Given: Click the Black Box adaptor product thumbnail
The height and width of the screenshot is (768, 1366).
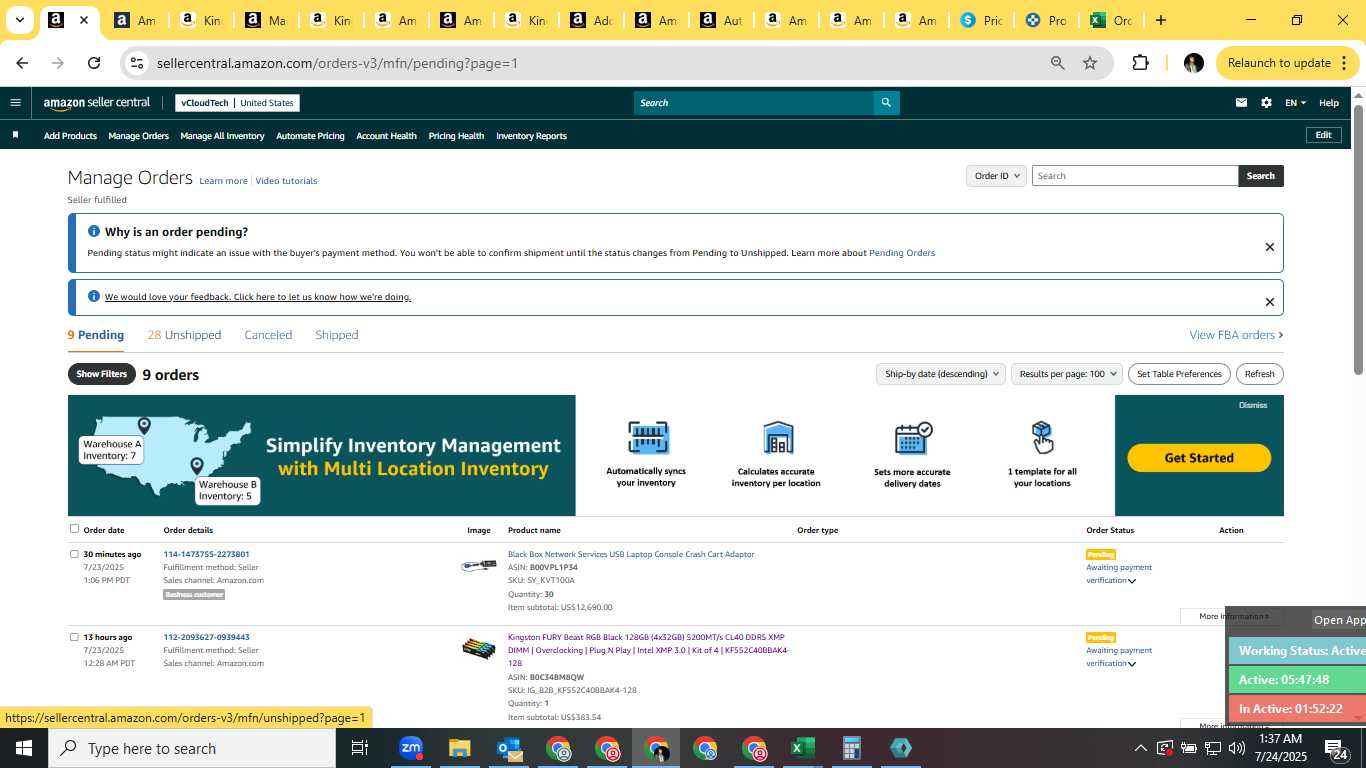Looking at the screenshot, I should click(x=479, y=566).
